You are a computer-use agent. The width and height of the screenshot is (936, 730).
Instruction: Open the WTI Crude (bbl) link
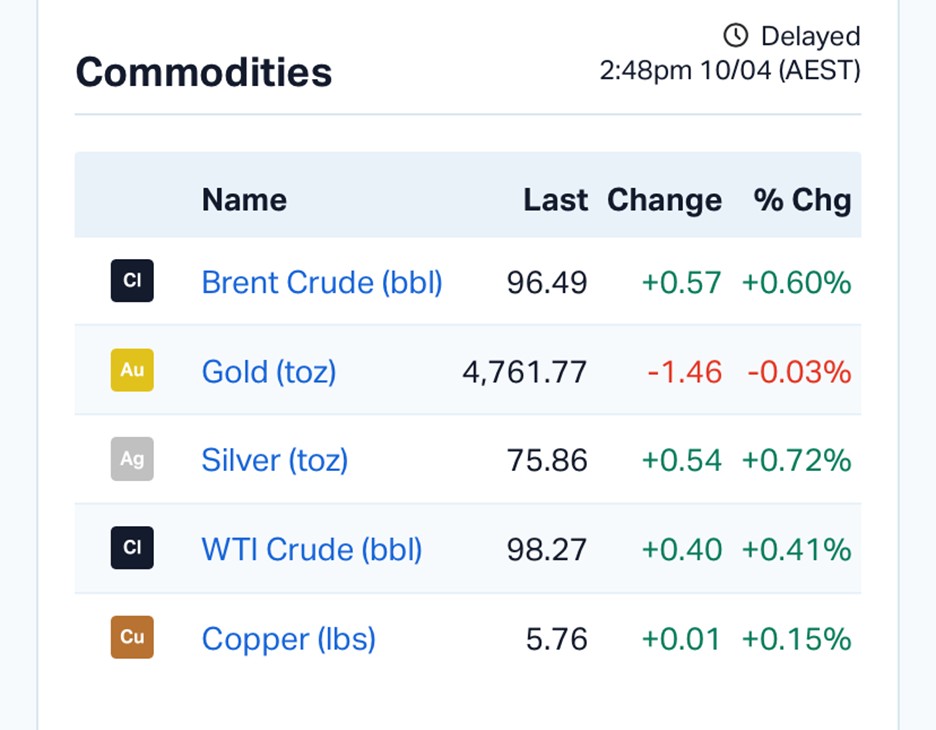point(312,549)
